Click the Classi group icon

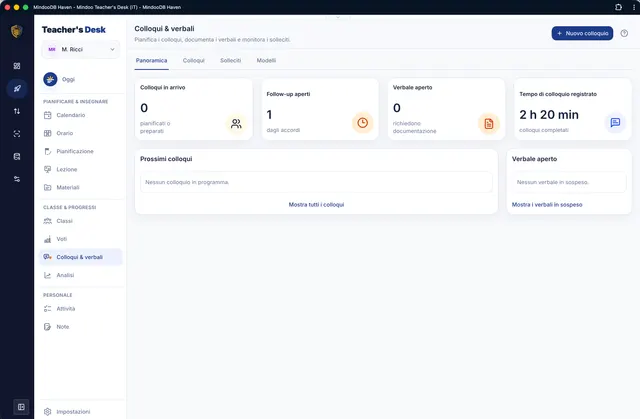click(48, 221)
